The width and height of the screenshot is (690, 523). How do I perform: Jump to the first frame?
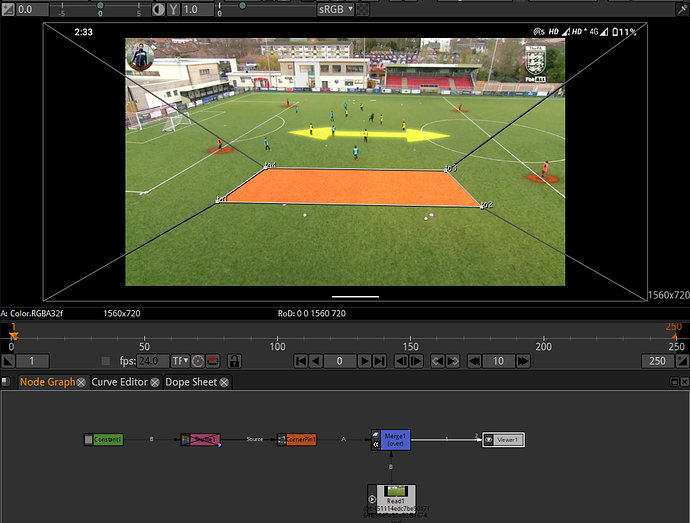tap(299, 361)
